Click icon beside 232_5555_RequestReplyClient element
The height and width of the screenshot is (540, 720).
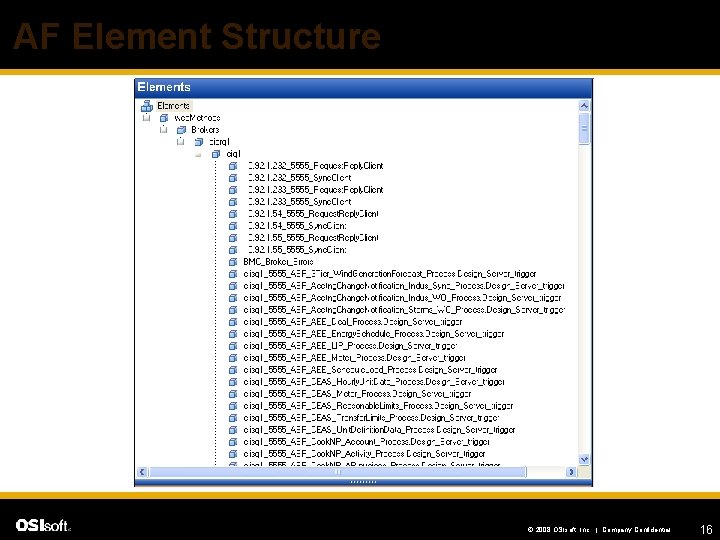tap(233, 166)
